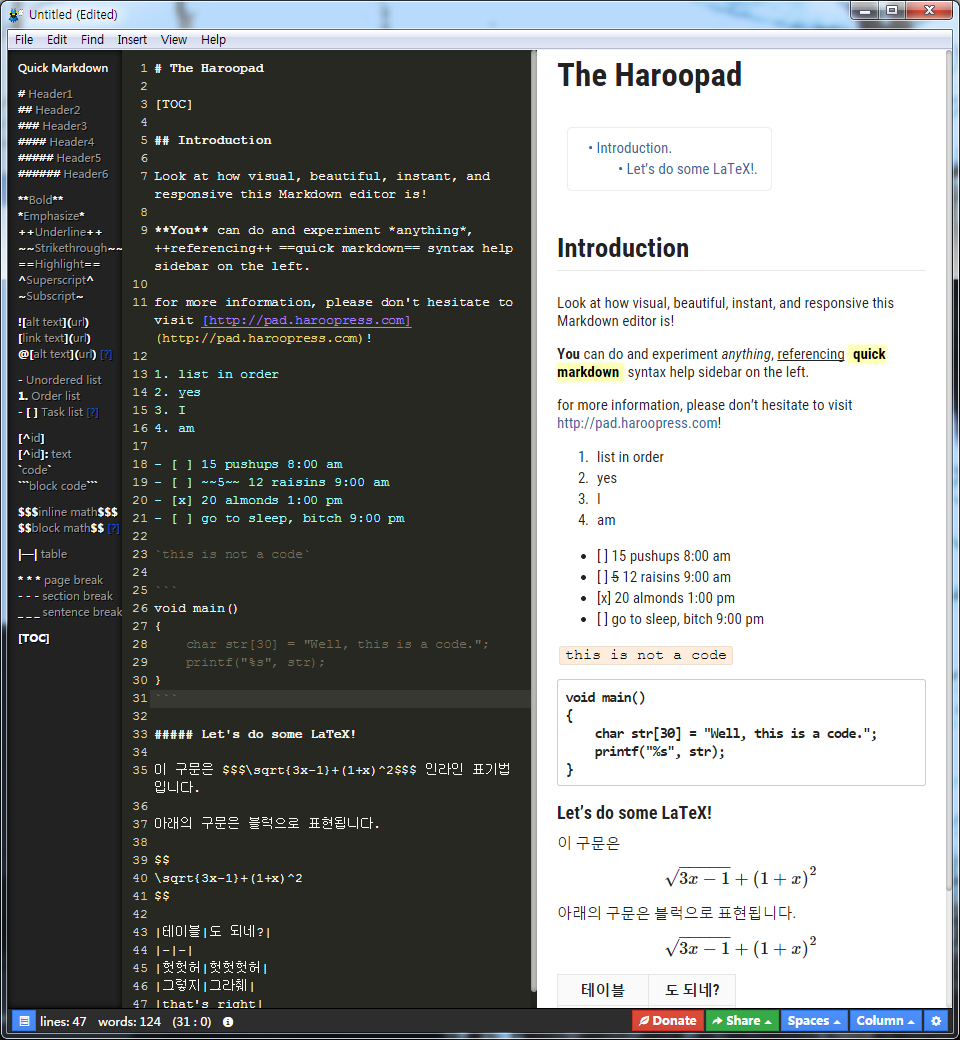This screenshot has height=1040, width=960.
Task: Insert **Bold** syntax from sidebar
Action: tap(40, 200)
